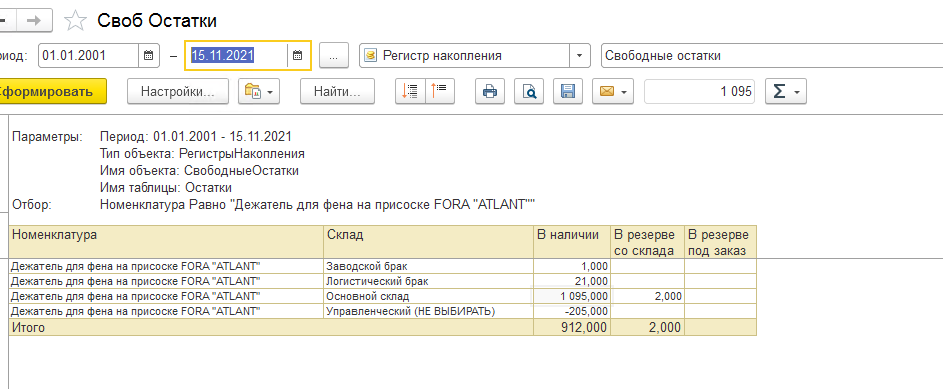Send report by email envelope button

(x=613, y=91)
